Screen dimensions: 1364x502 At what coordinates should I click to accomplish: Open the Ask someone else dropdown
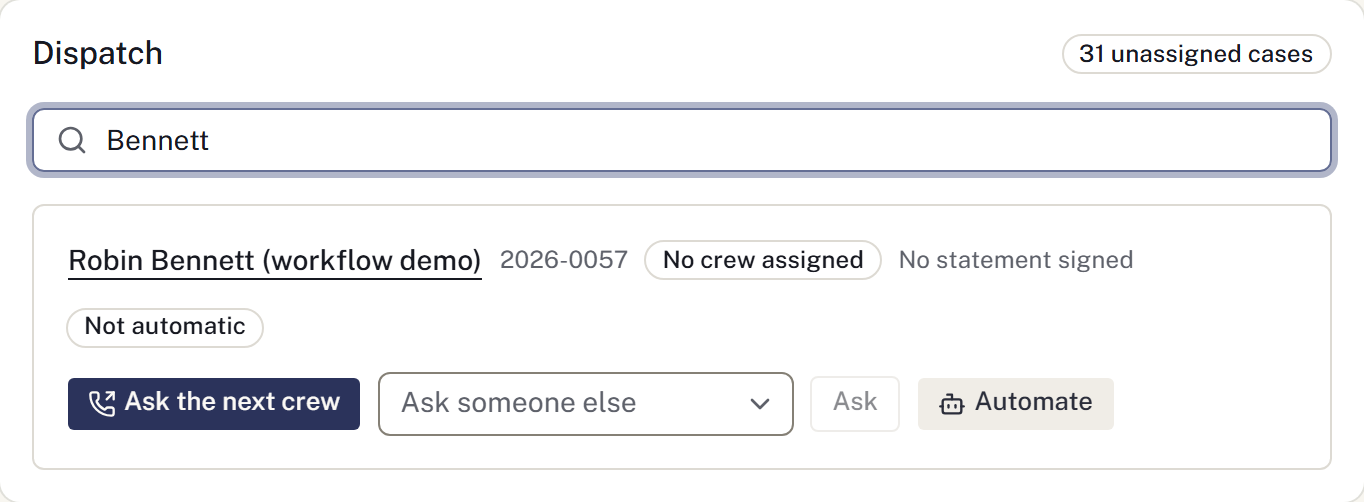point(586,404)
